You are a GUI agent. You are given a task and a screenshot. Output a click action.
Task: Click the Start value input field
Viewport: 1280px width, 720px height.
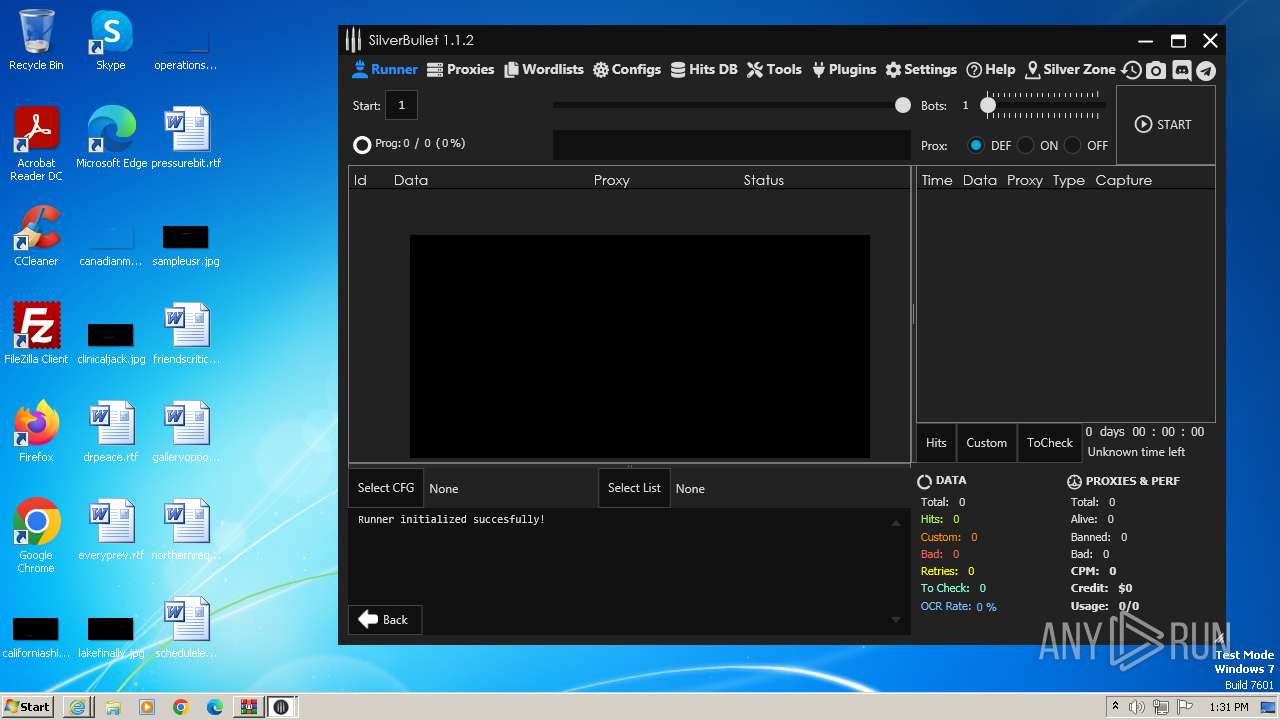402,105
